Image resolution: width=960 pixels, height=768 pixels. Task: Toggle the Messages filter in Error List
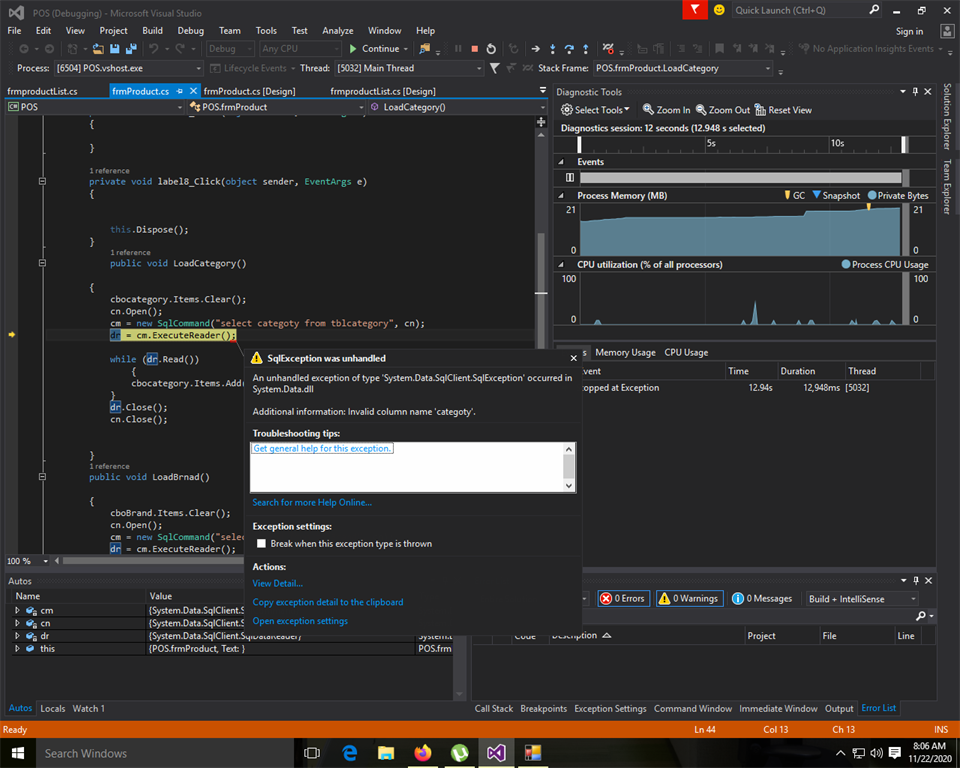pyautogui.click(x=762, y=598)
